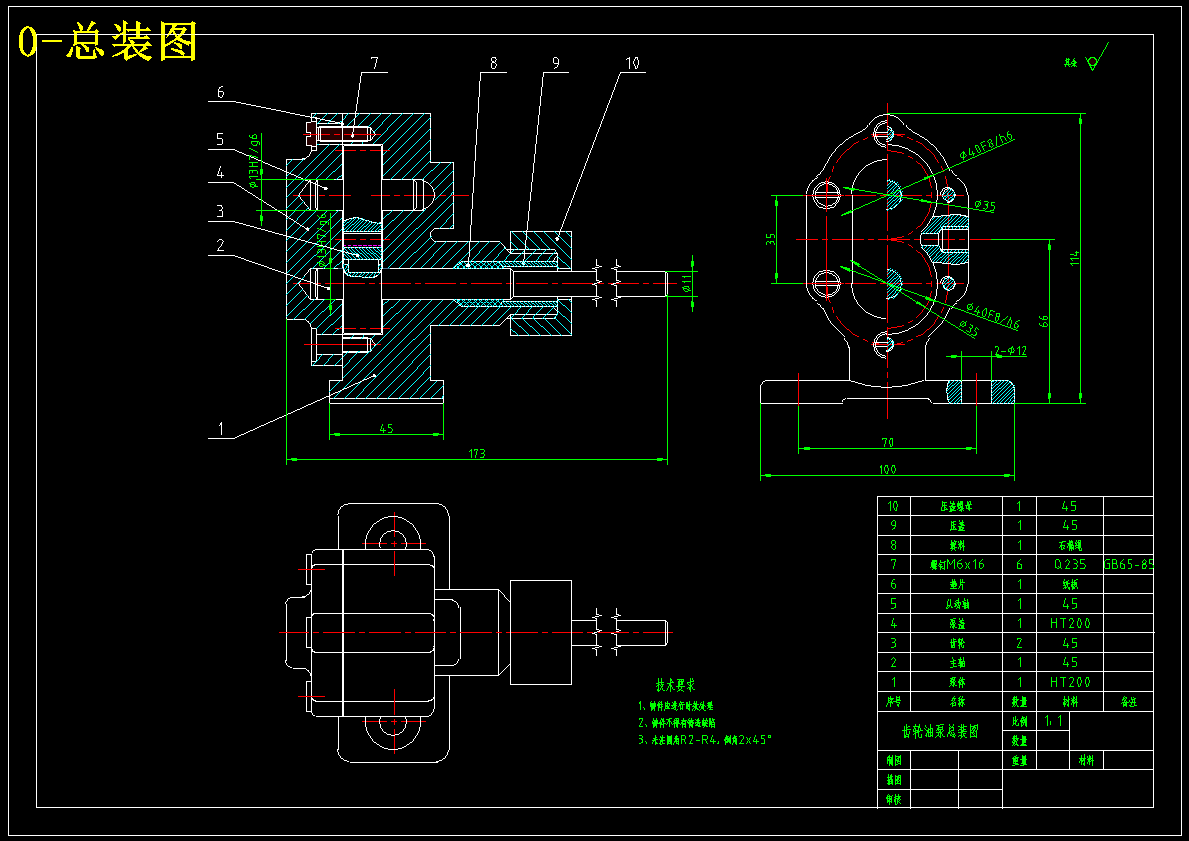Select the "序号" header cell
This screenshot has height=841, width=1189.
tap(893, 701)
